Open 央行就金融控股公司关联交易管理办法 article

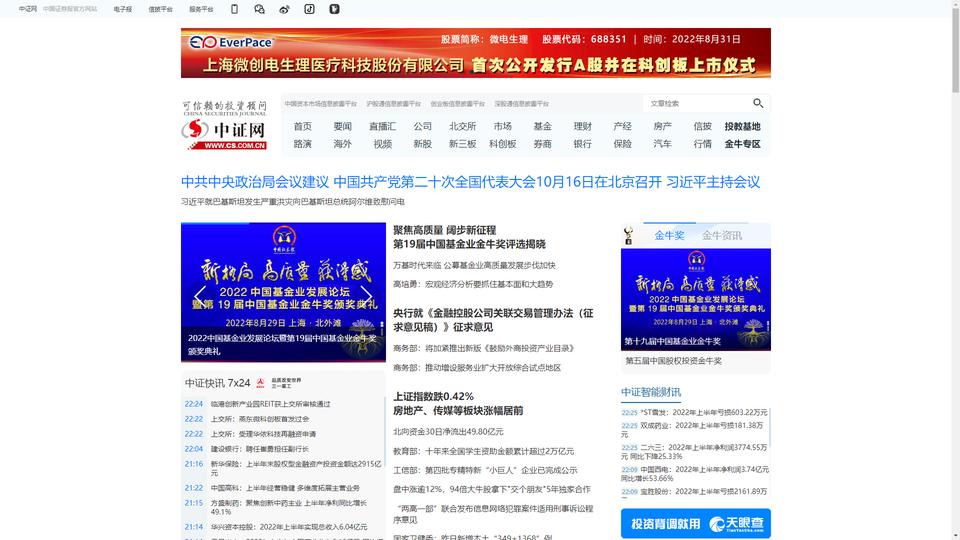click(493, 320)
